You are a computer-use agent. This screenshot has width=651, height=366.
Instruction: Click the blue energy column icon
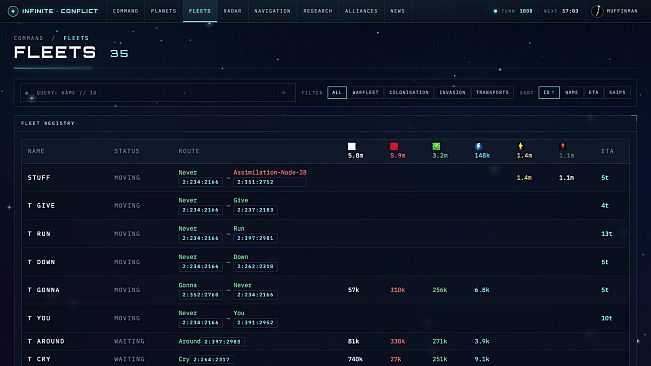click(478, 146)
